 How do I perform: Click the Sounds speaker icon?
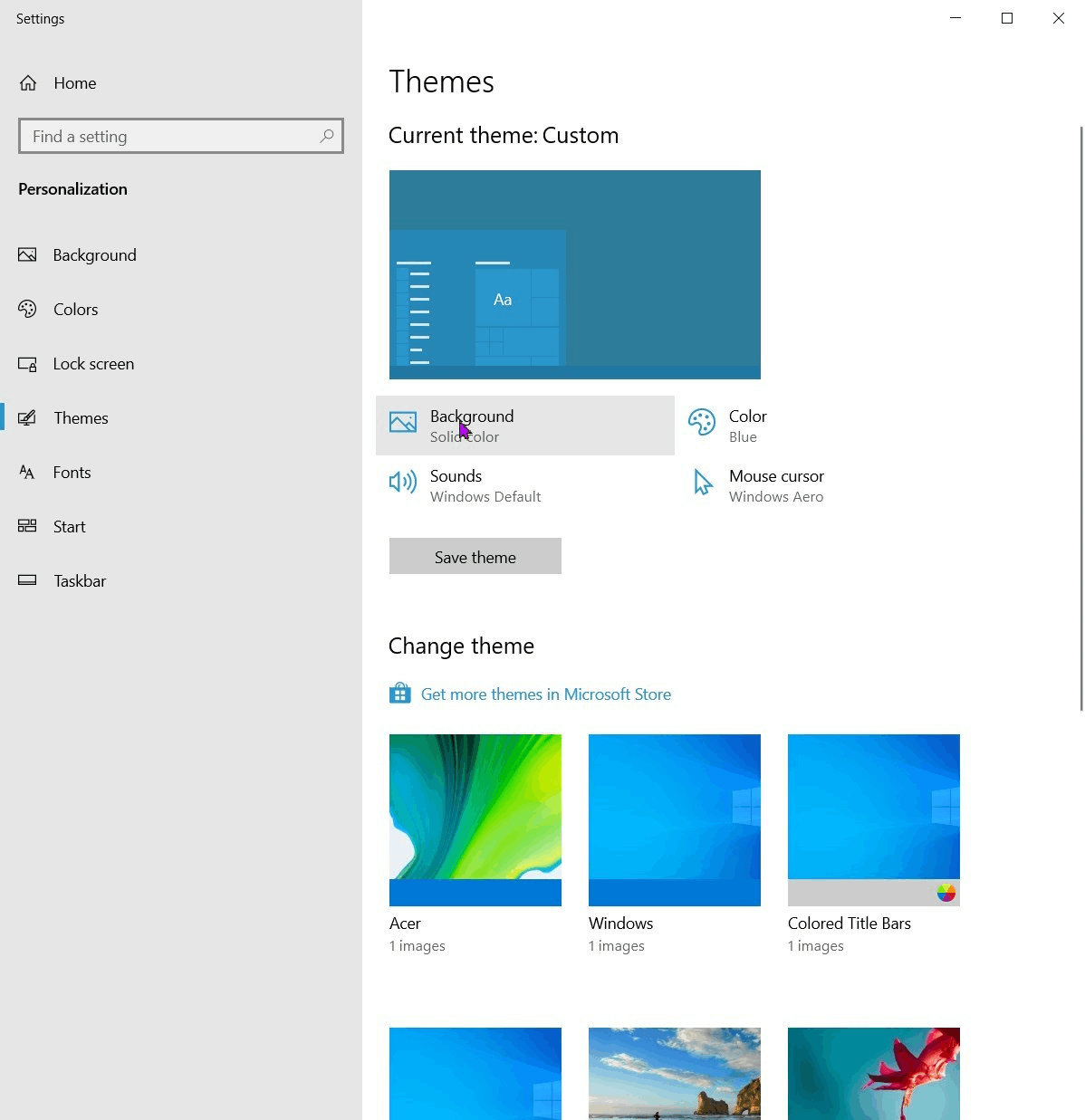pos(403,482)
